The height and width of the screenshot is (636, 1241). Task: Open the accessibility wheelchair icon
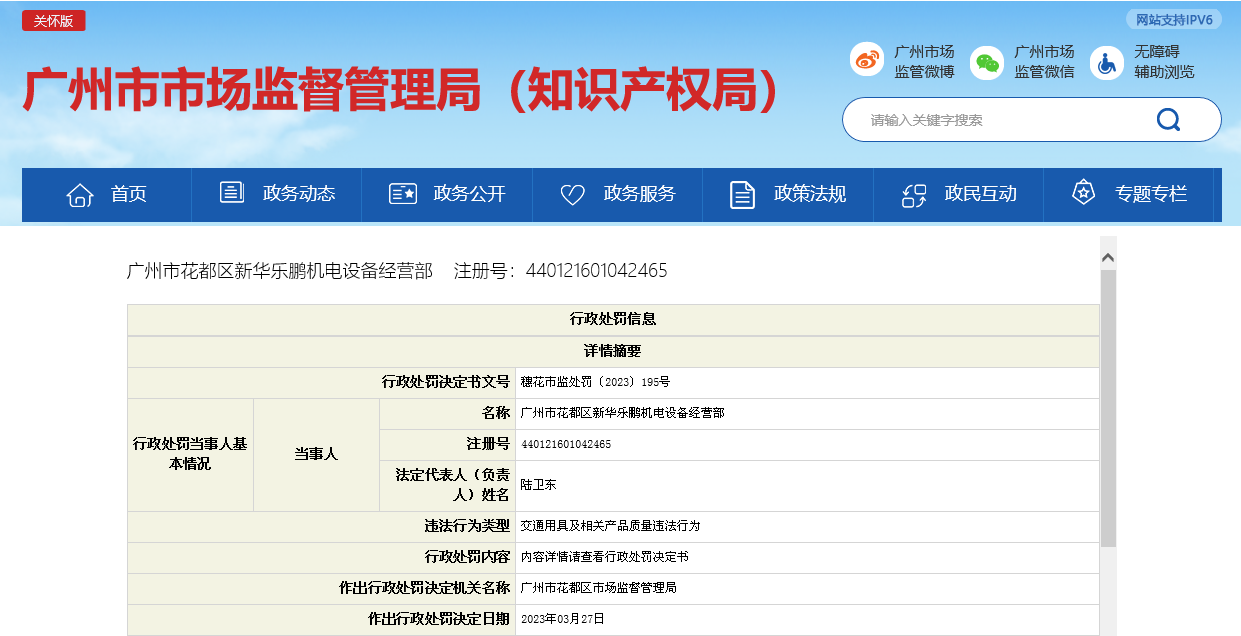(1107, 61)
